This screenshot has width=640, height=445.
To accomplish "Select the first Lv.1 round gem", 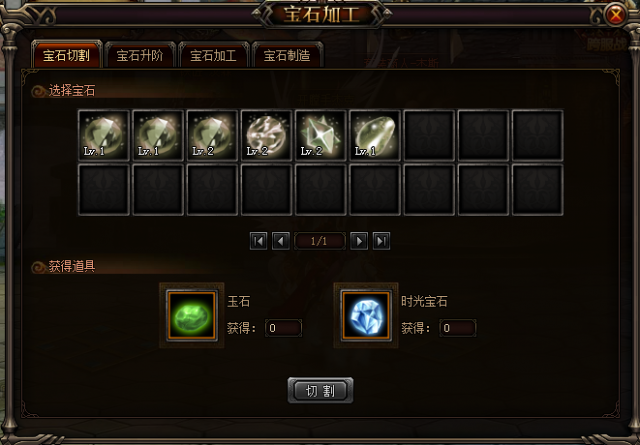I will [104, 135].
